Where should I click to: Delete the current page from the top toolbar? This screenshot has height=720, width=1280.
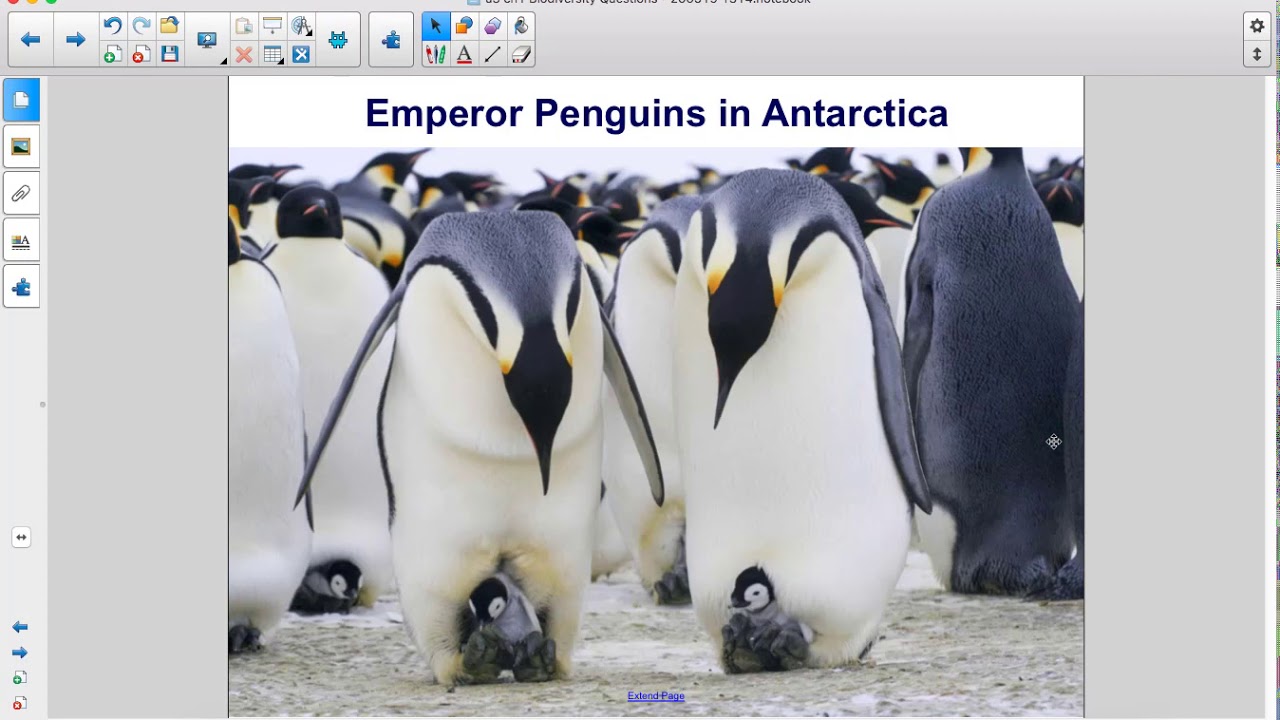tap(141, 54)
